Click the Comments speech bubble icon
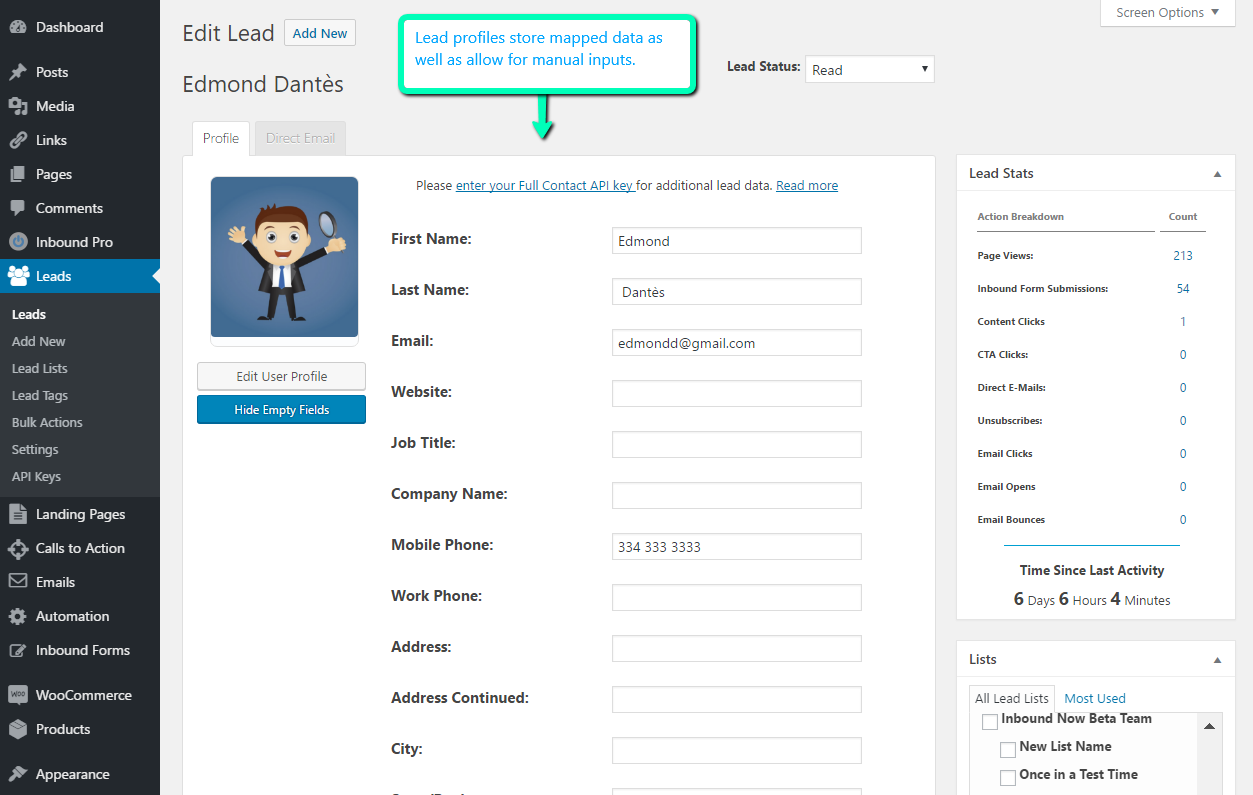This screenshot has width=1253, height=795. pyautogui.click(x=17, y=208)
